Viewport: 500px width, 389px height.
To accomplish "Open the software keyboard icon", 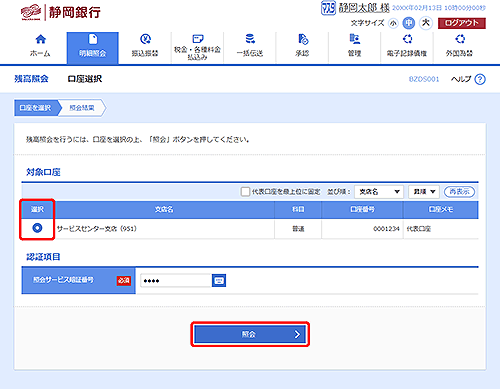I will click(x=219, y=281).
